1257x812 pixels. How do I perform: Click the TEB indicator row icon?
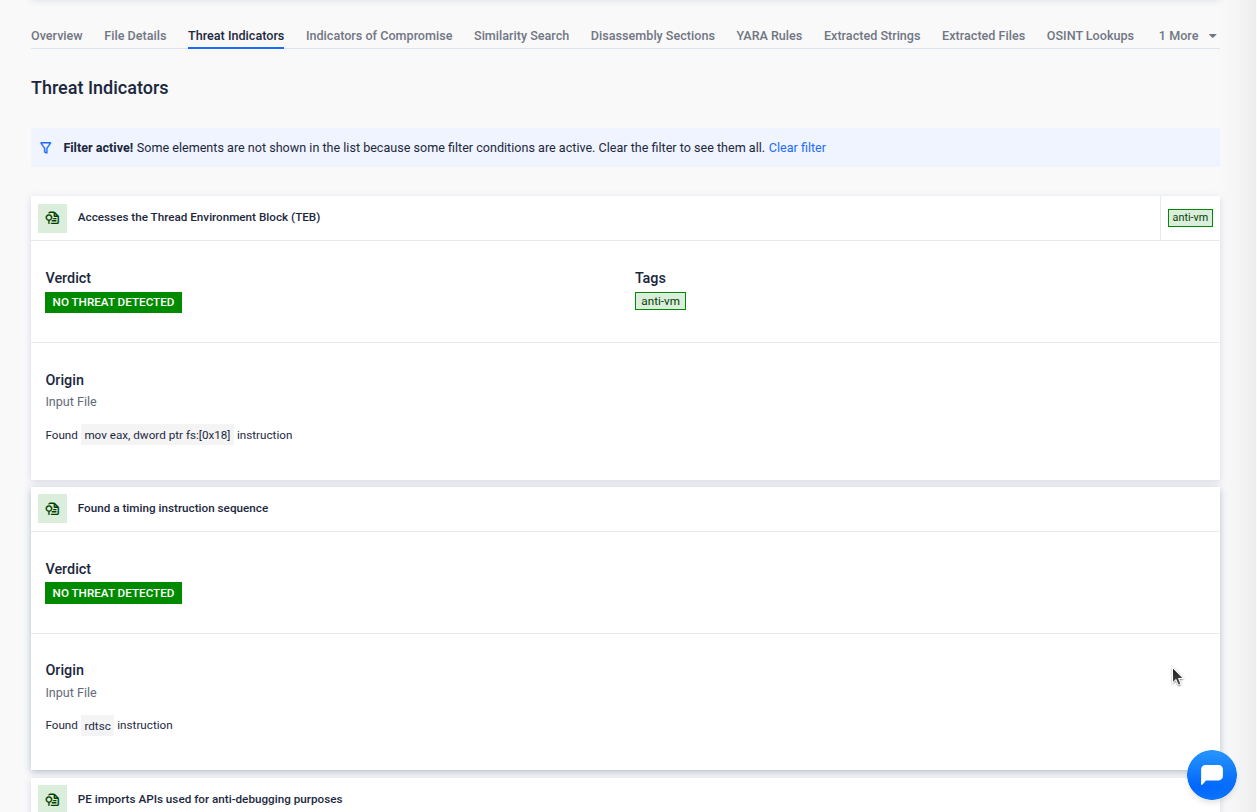(52, 218)
